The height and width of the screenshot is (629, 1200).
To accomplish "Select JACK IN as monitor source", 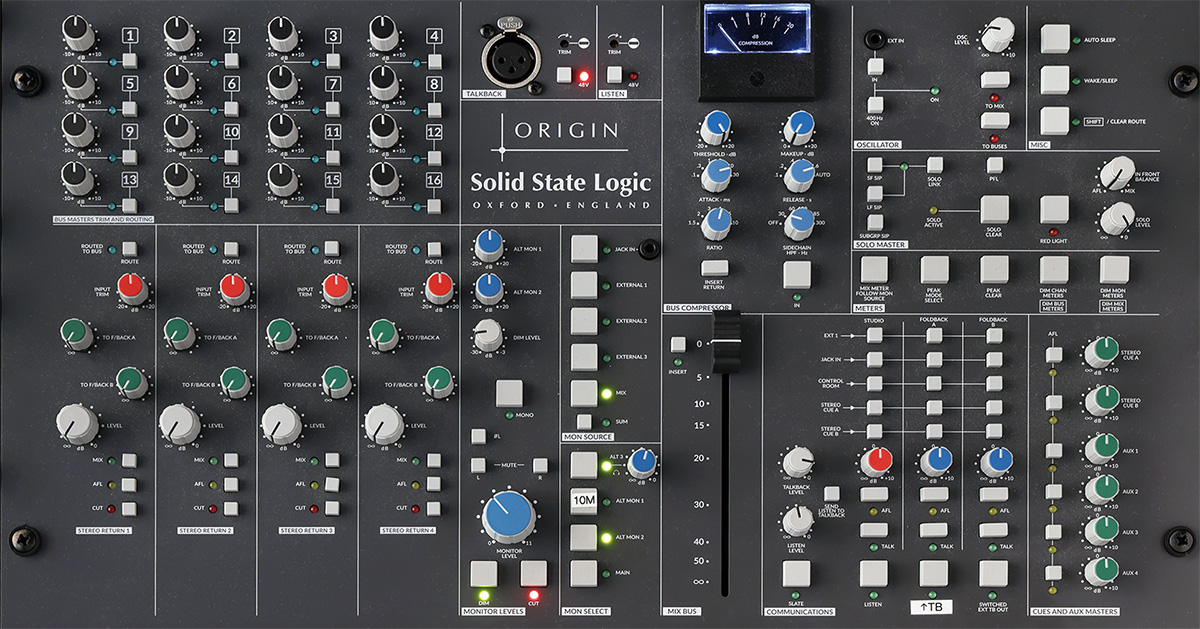I will 583,249.
